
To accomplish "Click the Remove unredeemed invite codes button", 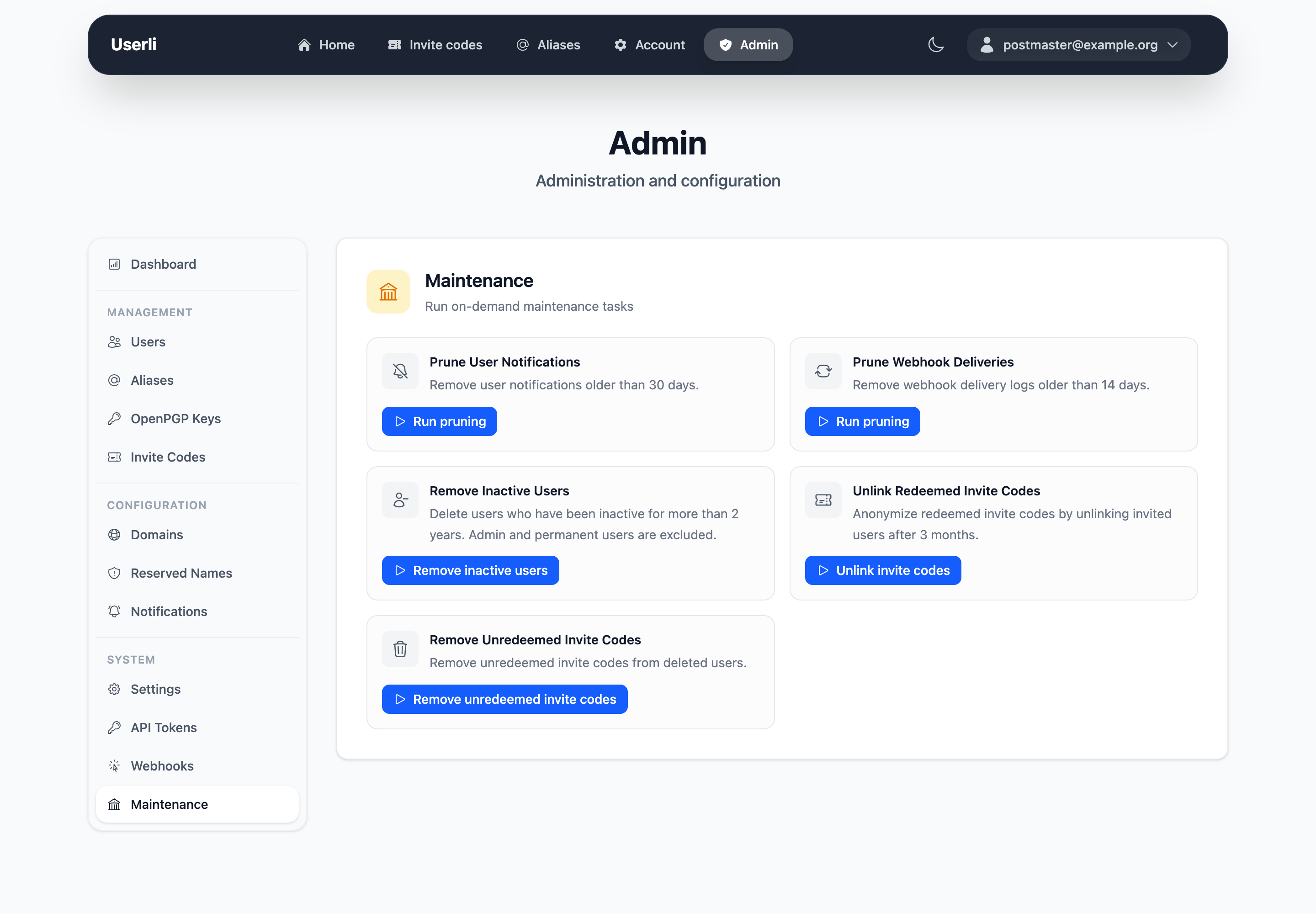I will coord(504,699).
